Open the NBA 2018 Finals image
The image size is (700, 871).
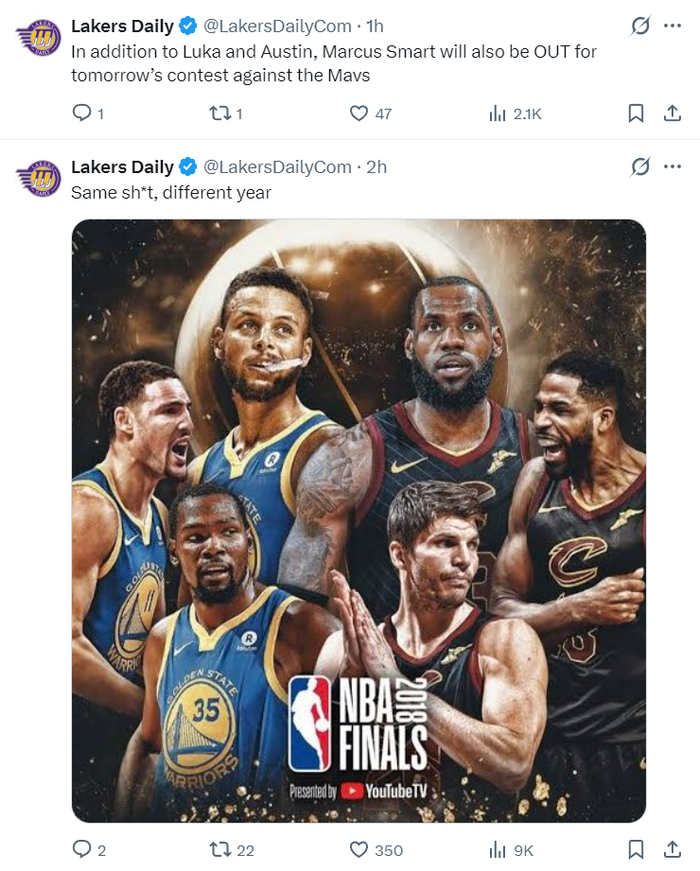359,520
